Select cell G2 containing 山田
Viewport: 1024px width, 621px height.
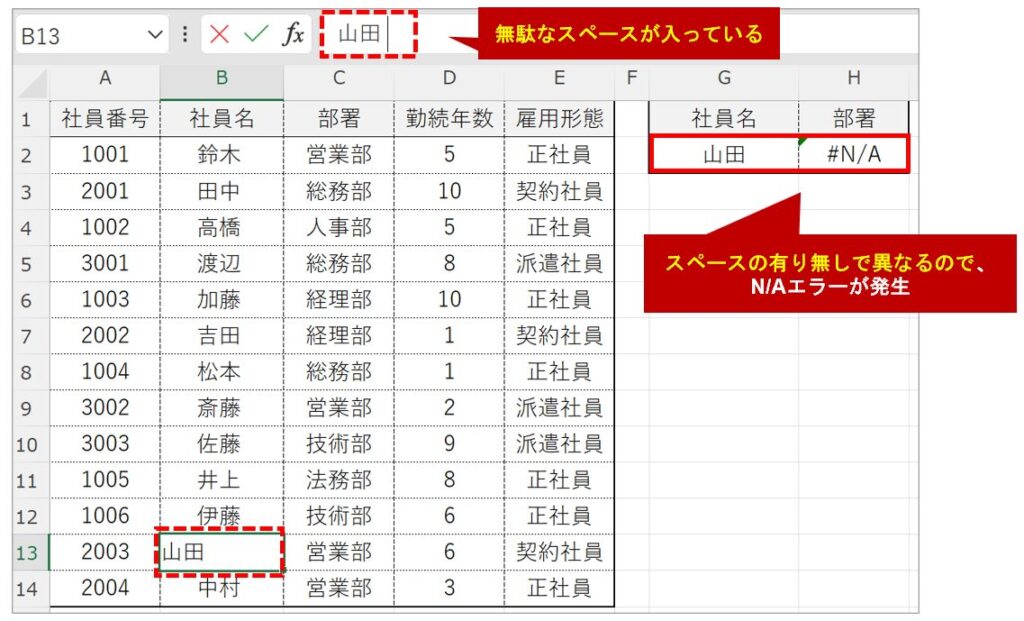pos(724,155)
